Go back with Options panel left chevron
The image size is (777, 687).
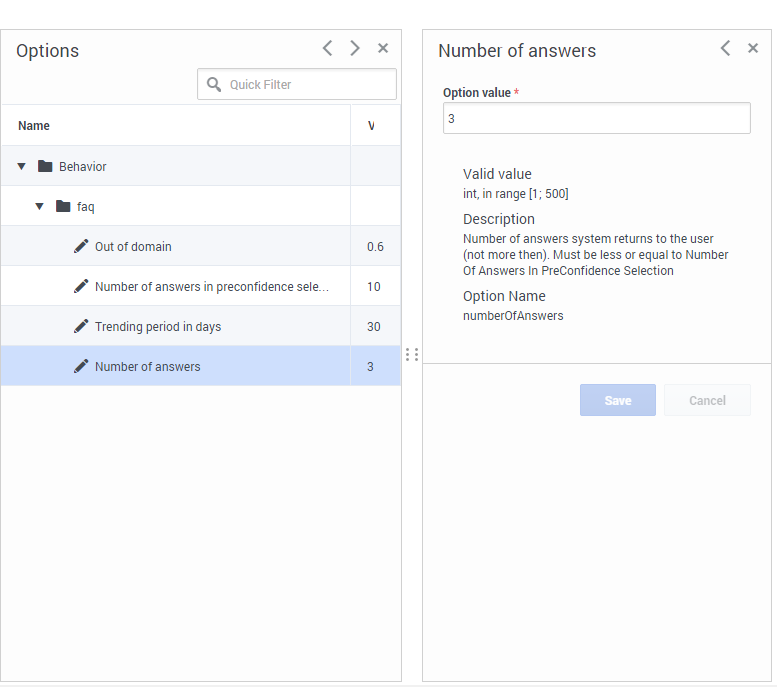tap(327, 48)
